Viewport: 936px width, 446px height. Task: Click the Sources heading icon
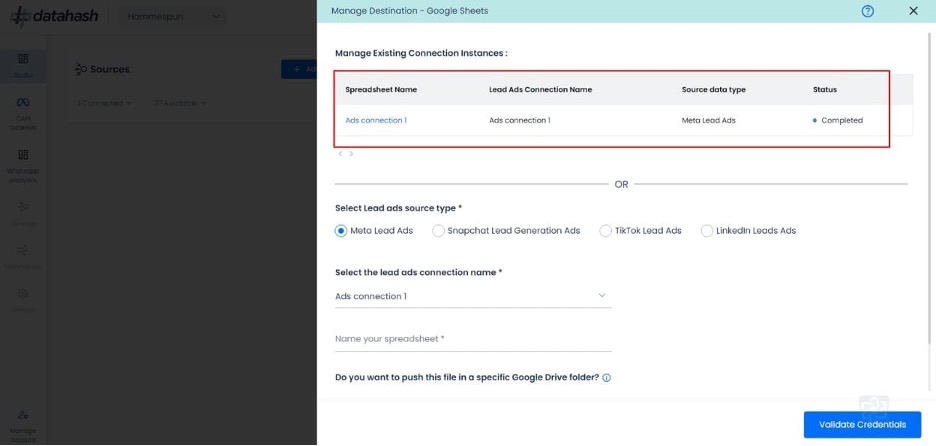click(x=81, y=69)
